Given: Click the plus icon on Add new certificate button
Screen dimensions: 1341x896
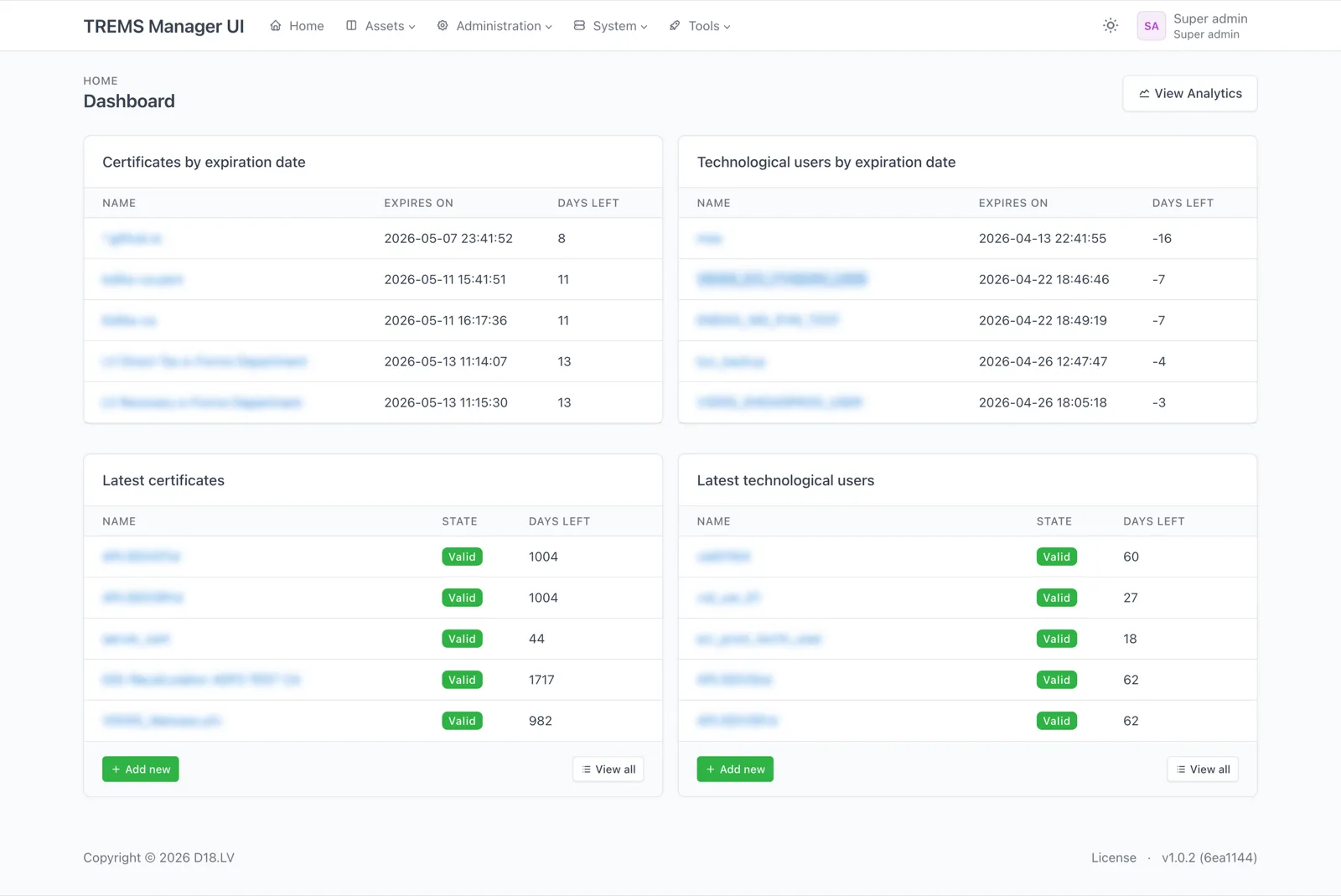Looking at the screenshot, I should point(114,769).
